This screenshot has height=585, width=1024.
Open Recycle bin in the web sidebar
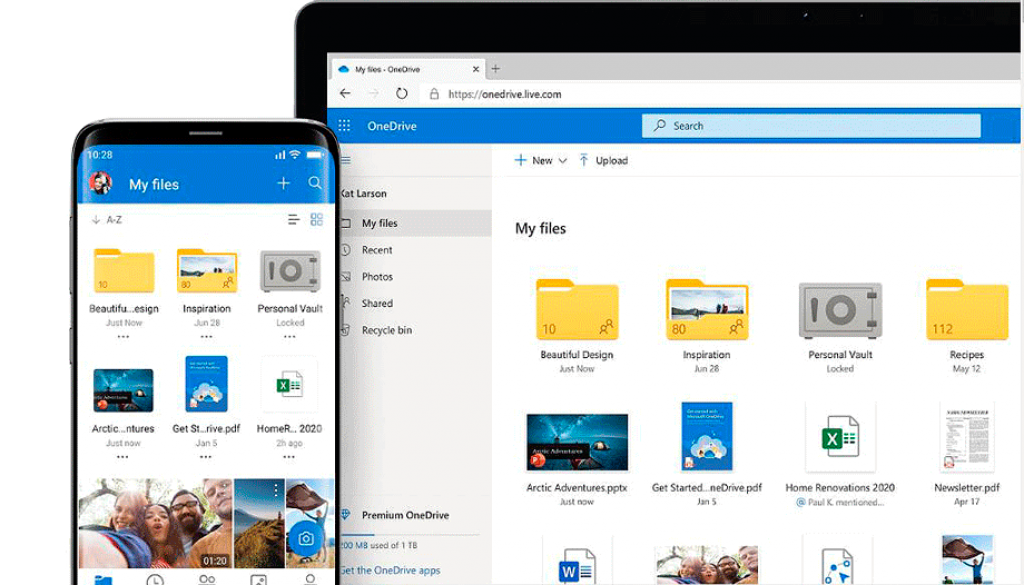[x=386, y=330]
